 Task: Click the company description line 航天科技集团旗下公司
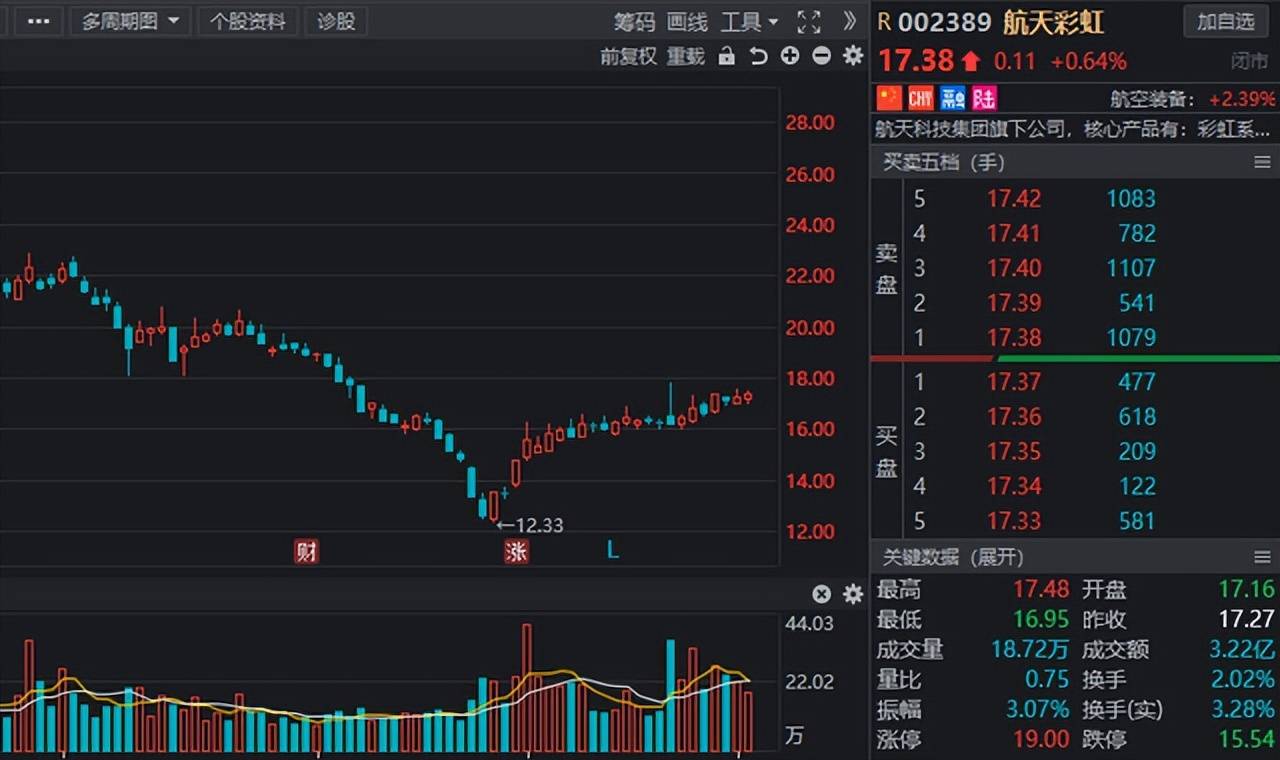coord(1074,130)
